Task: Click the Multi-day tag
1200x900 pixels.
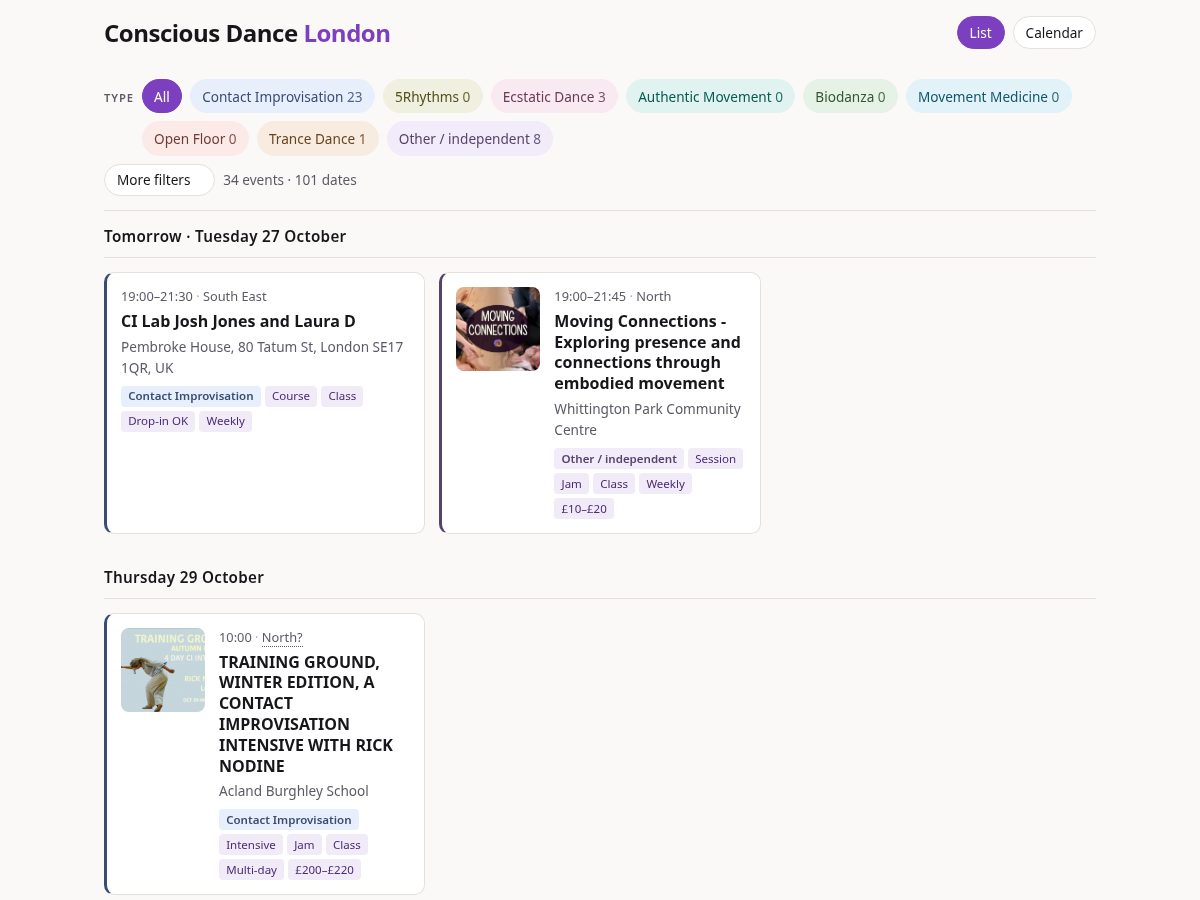Action: coord(252,870)
